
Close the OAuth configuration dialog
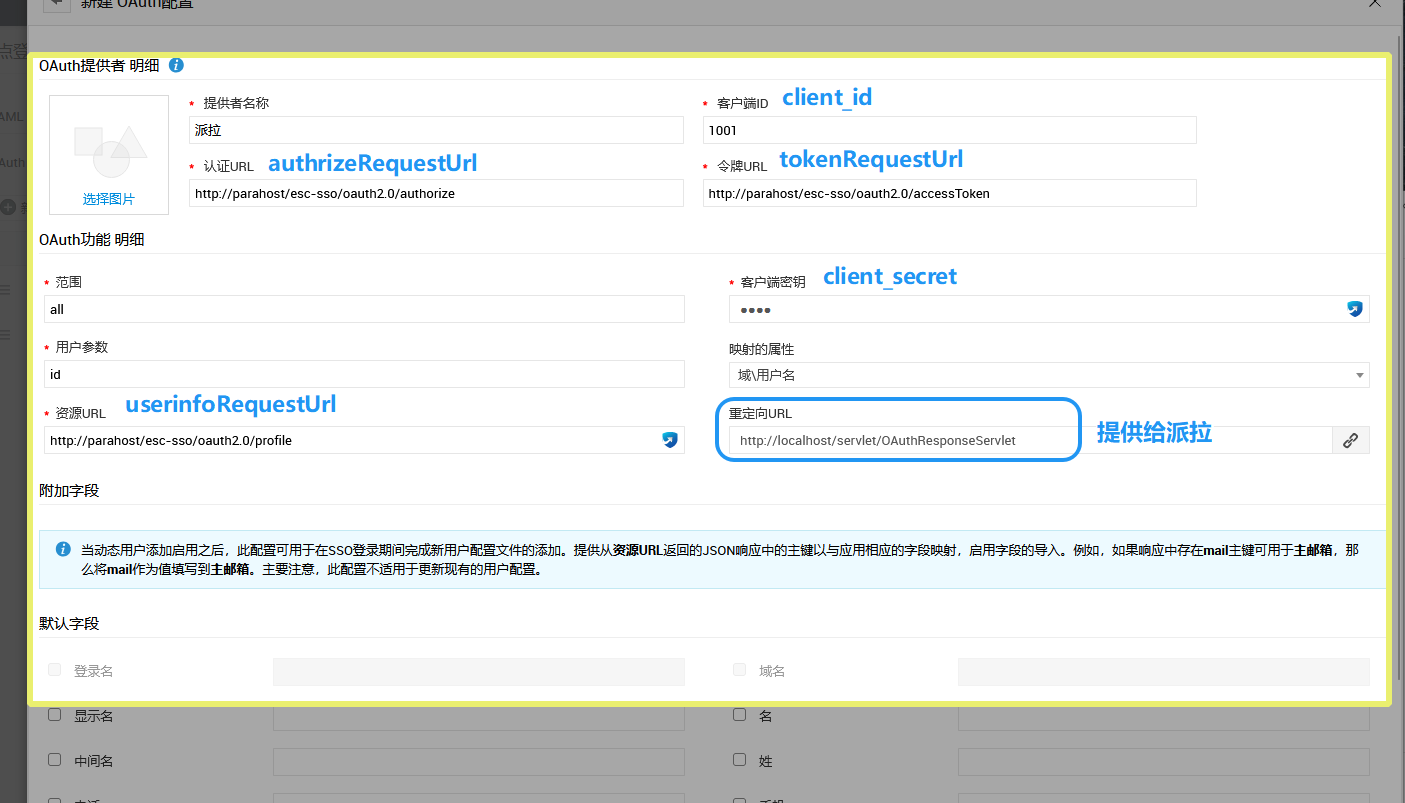pos(1375,3)
